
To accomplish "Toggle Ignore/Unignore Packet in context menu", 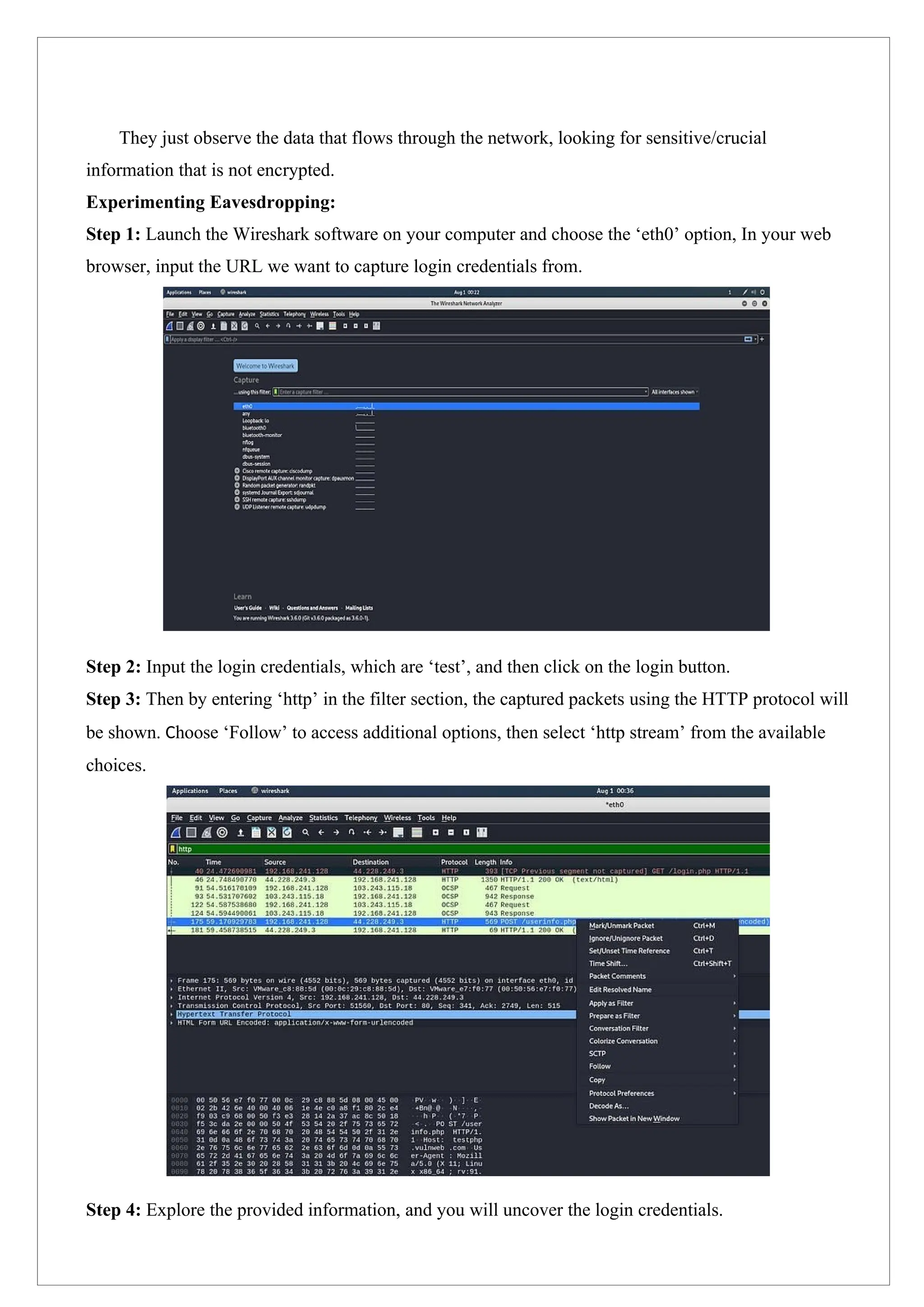I will [625, 939].
